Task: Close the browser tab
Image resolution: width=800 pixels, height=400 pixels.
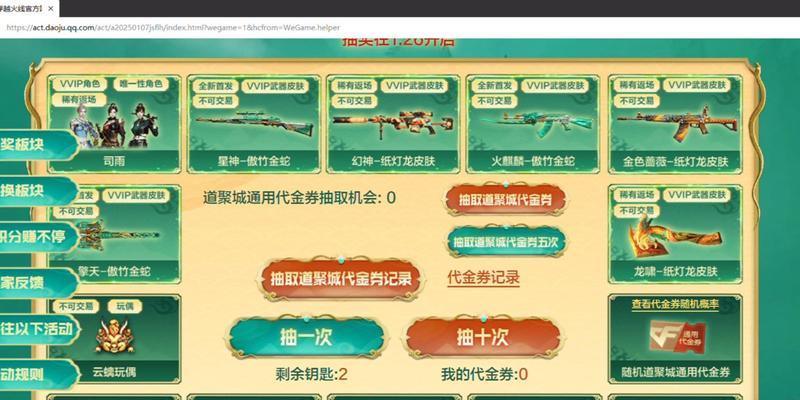Action: coord(51,9)
